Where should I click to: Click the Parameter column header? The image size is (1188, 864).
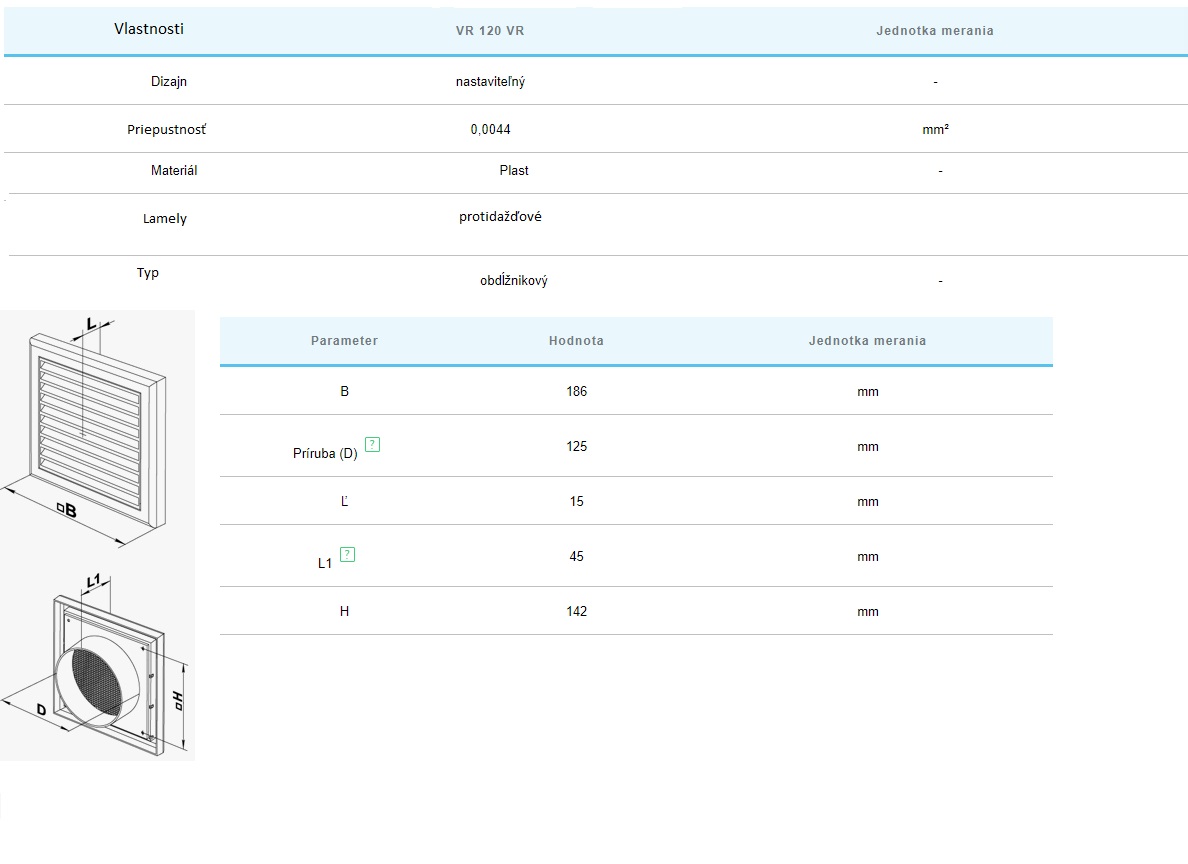344,341
